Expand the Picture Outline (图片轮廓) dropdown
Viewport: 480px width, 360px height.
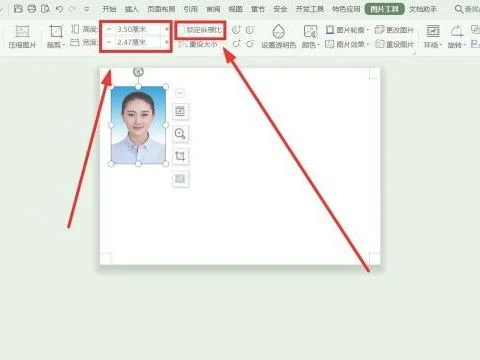347,30
